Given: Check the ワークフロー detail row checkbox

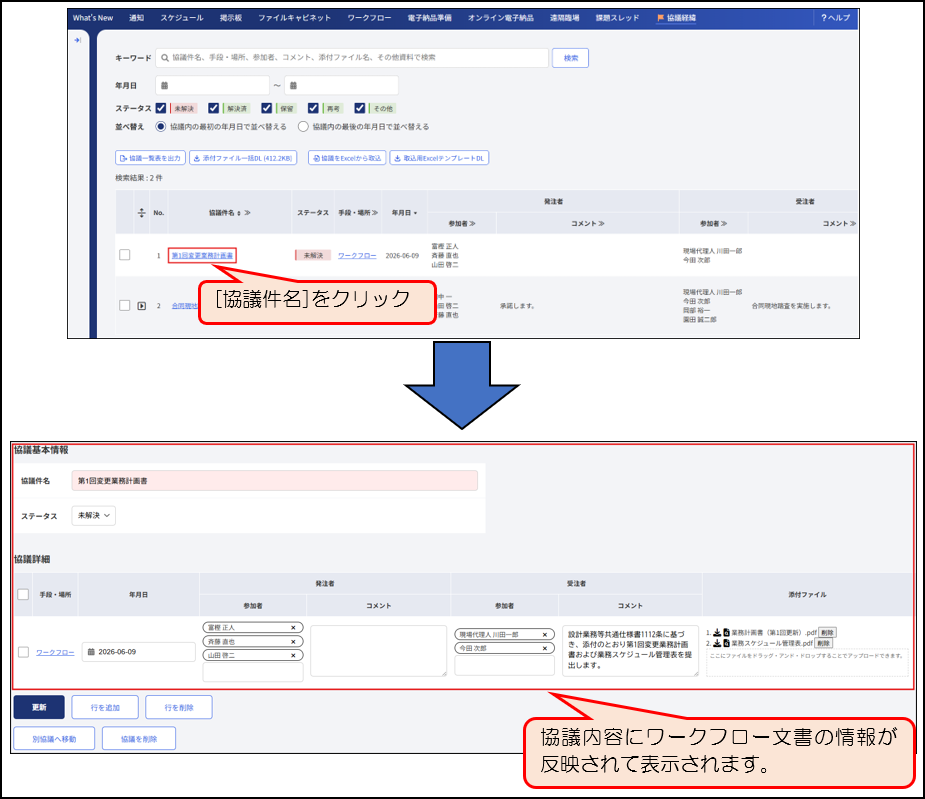Looking at the screenshot, I should tap(23, 652).
